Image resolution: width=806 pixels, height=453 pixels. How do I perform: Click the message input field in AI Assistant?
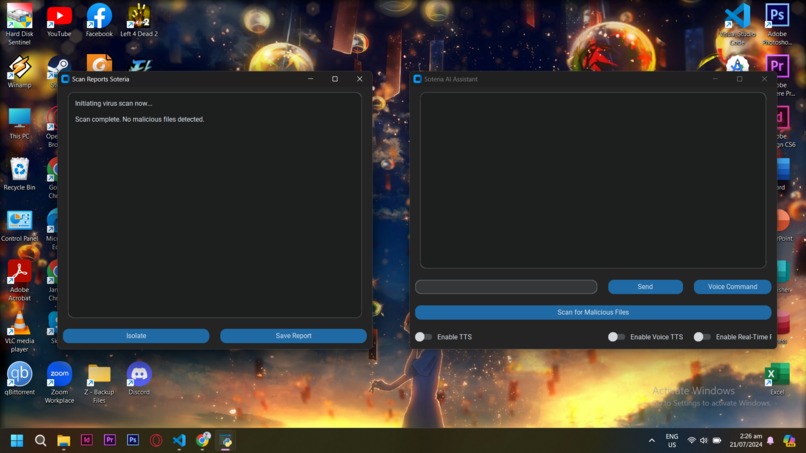(x=506, y=287)
